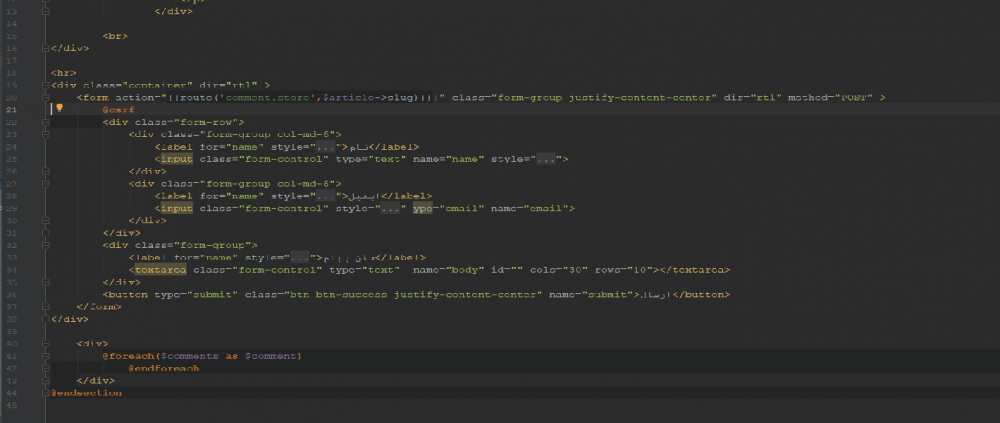Collapse form-group div fold on line 32
This screenshot has height=423, width=1000.
[45, 245]
